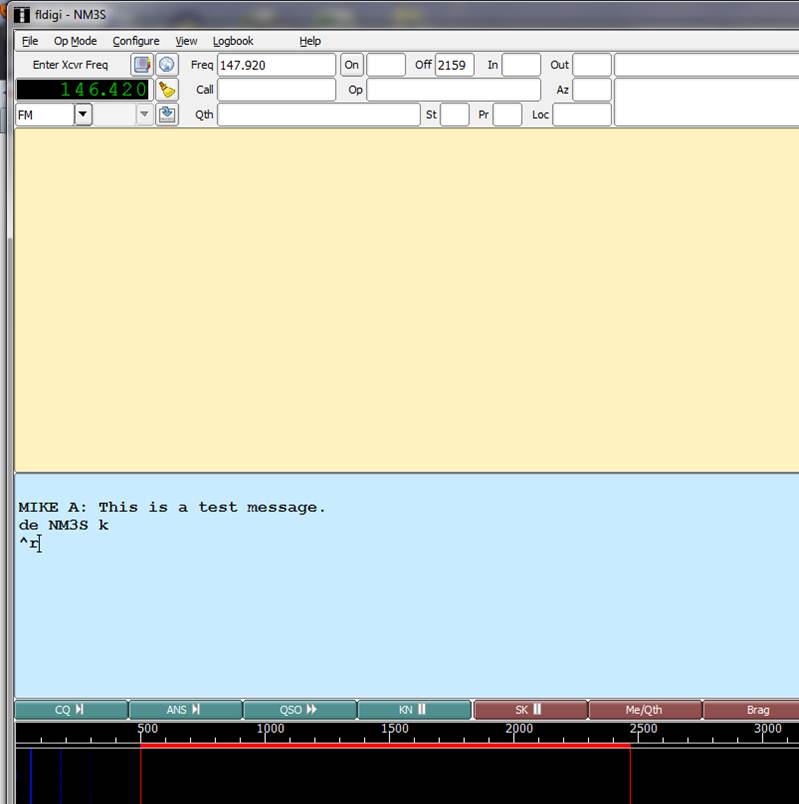Focus the Qth text field
This screenshot has width=799, height=804.
(x=318, y=115)
